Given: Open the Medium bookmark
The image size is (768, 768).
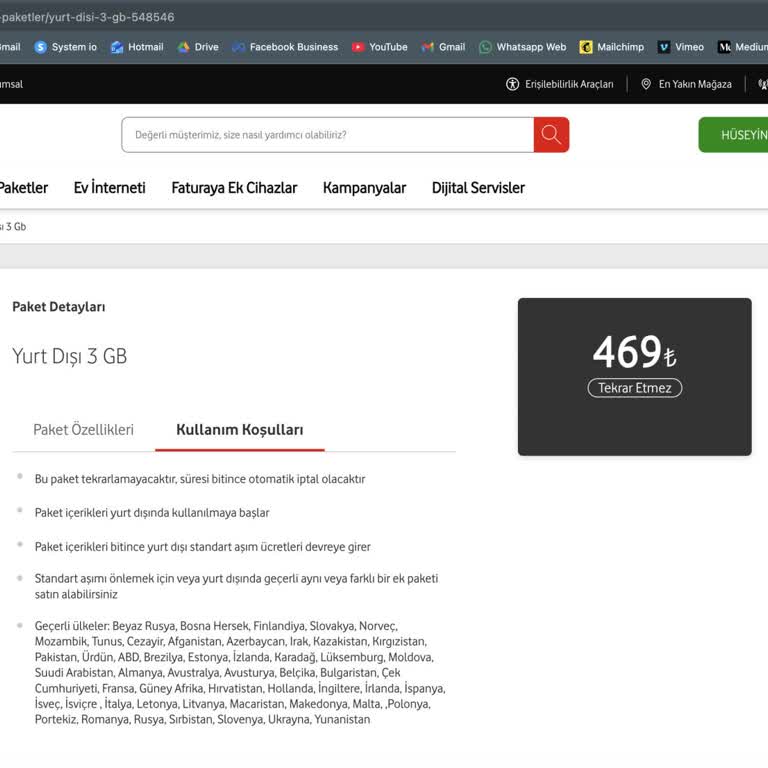Looking at the screenshot, I should [743, 47].
